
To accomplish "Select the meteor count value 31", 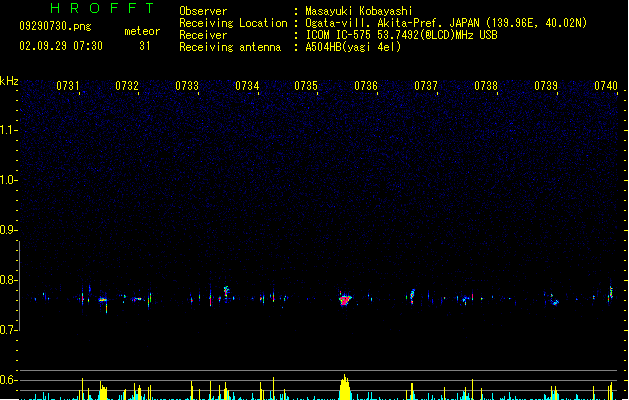I will click(x=145, y=46).
